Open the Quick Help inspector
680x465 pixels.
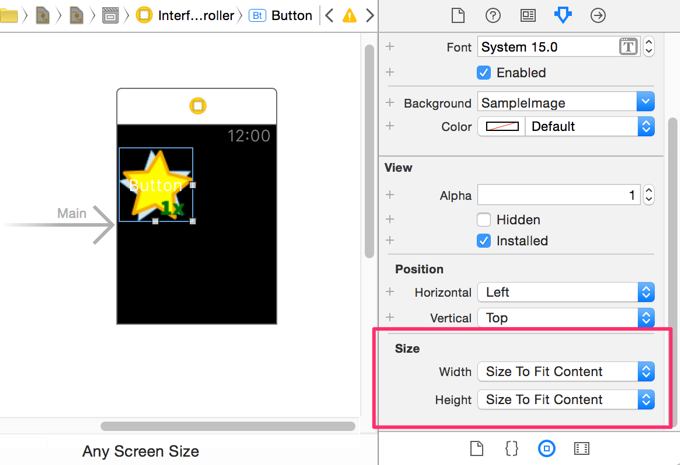point(493,16)
